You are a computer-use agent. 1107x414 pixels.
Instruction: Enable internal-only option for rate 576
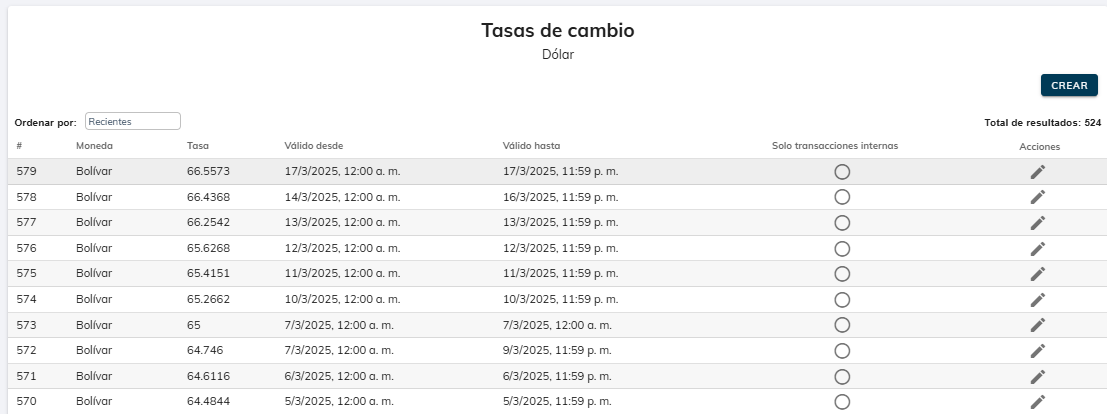842,248
